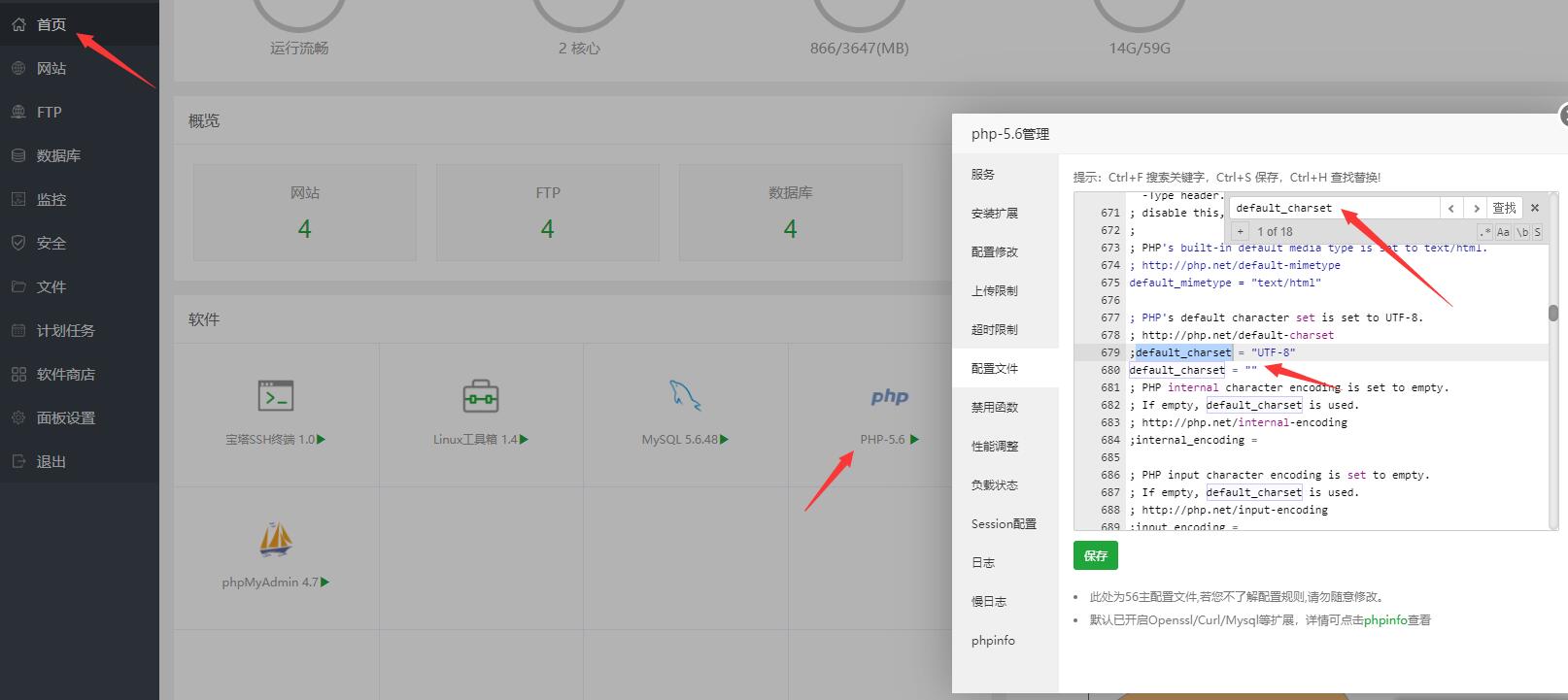Open the 禁用函数 tab
The image size is (1568, 700).
tap(1006, 408)
